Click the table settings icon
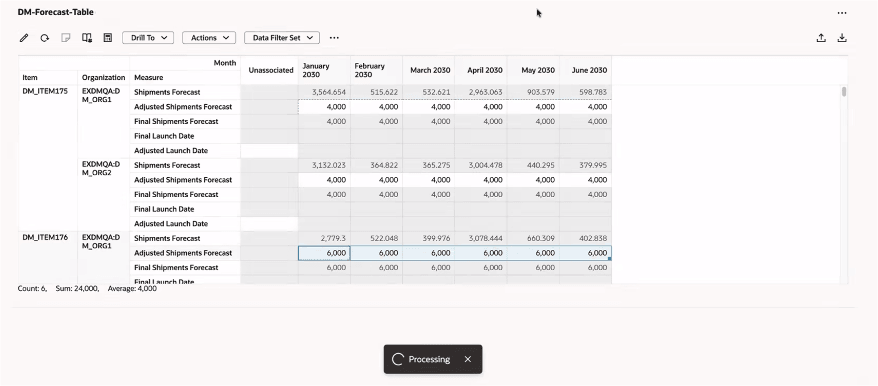The image size is (878, 386). point(87,38)
